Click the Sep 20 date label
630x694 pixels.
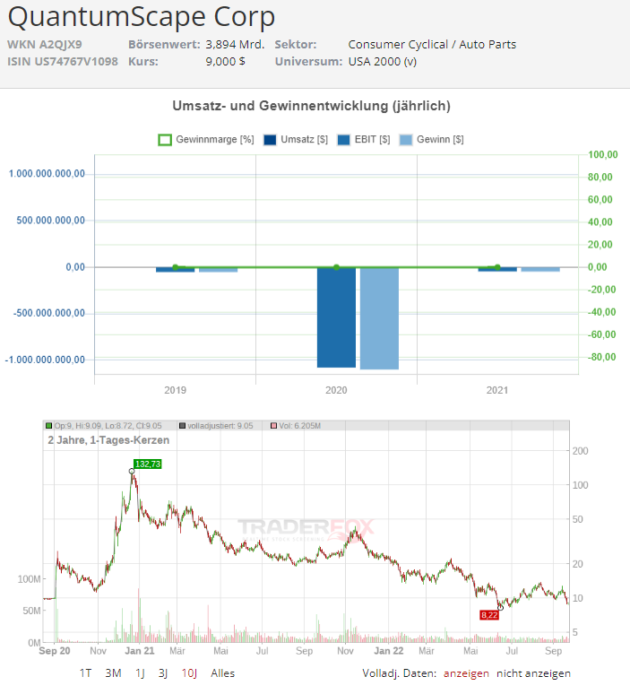(54, 651)
